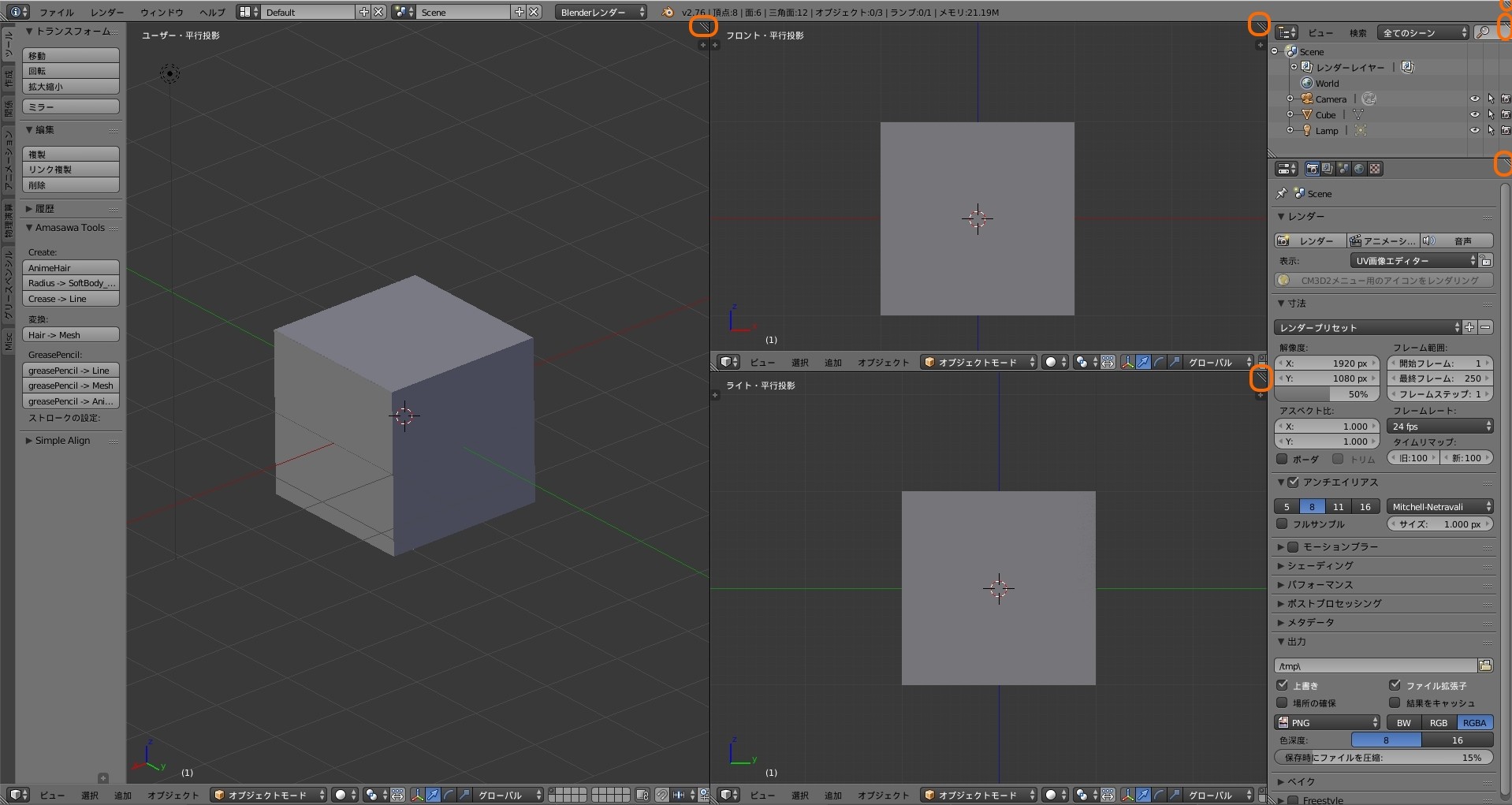The width and height of the screenshot is (1512, 805).
Task: Uncheck the 上書き checkbox
Action: coord(1282,685)
